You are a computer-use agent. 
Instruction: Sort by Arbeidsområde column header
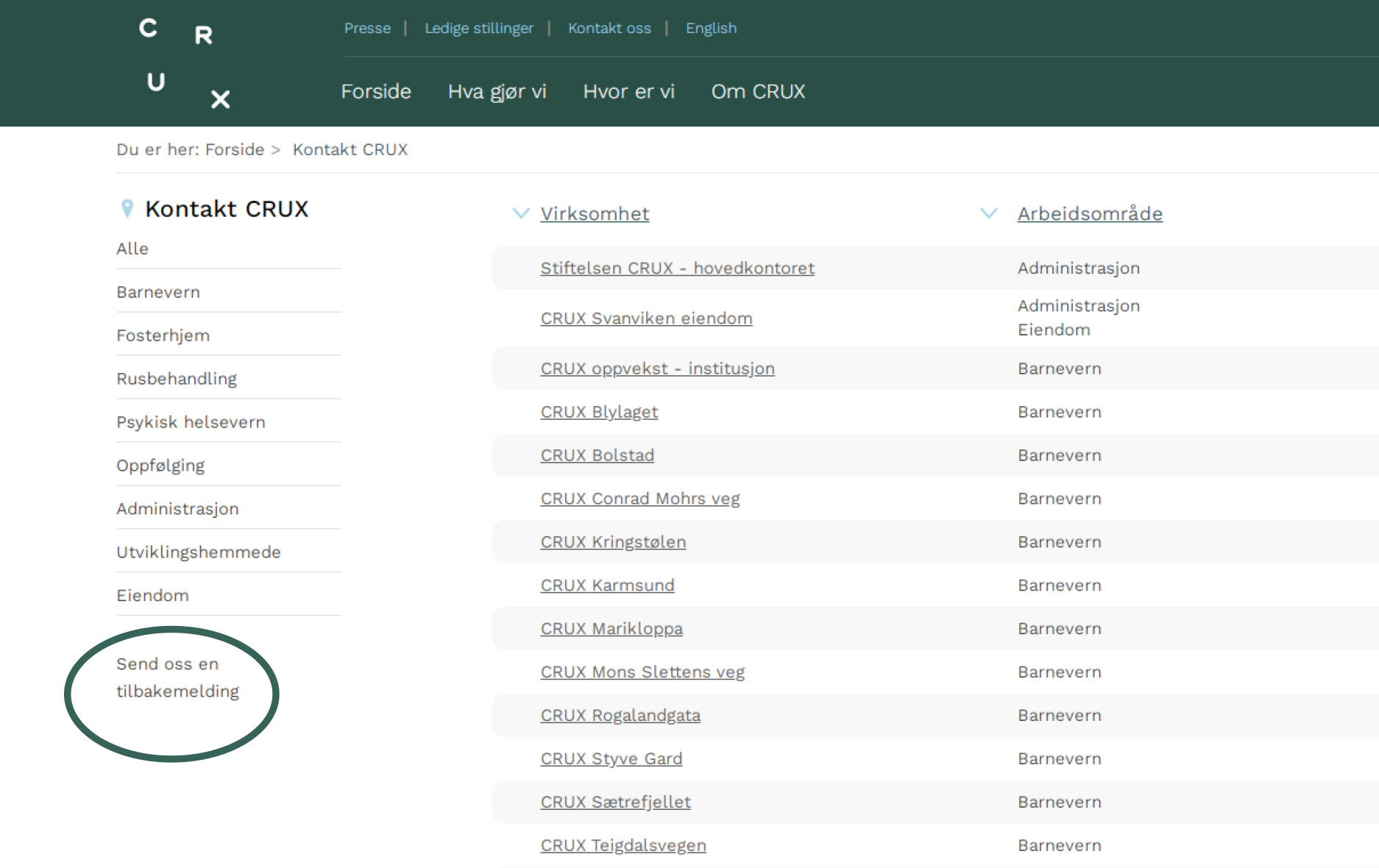pos(1089,214)
